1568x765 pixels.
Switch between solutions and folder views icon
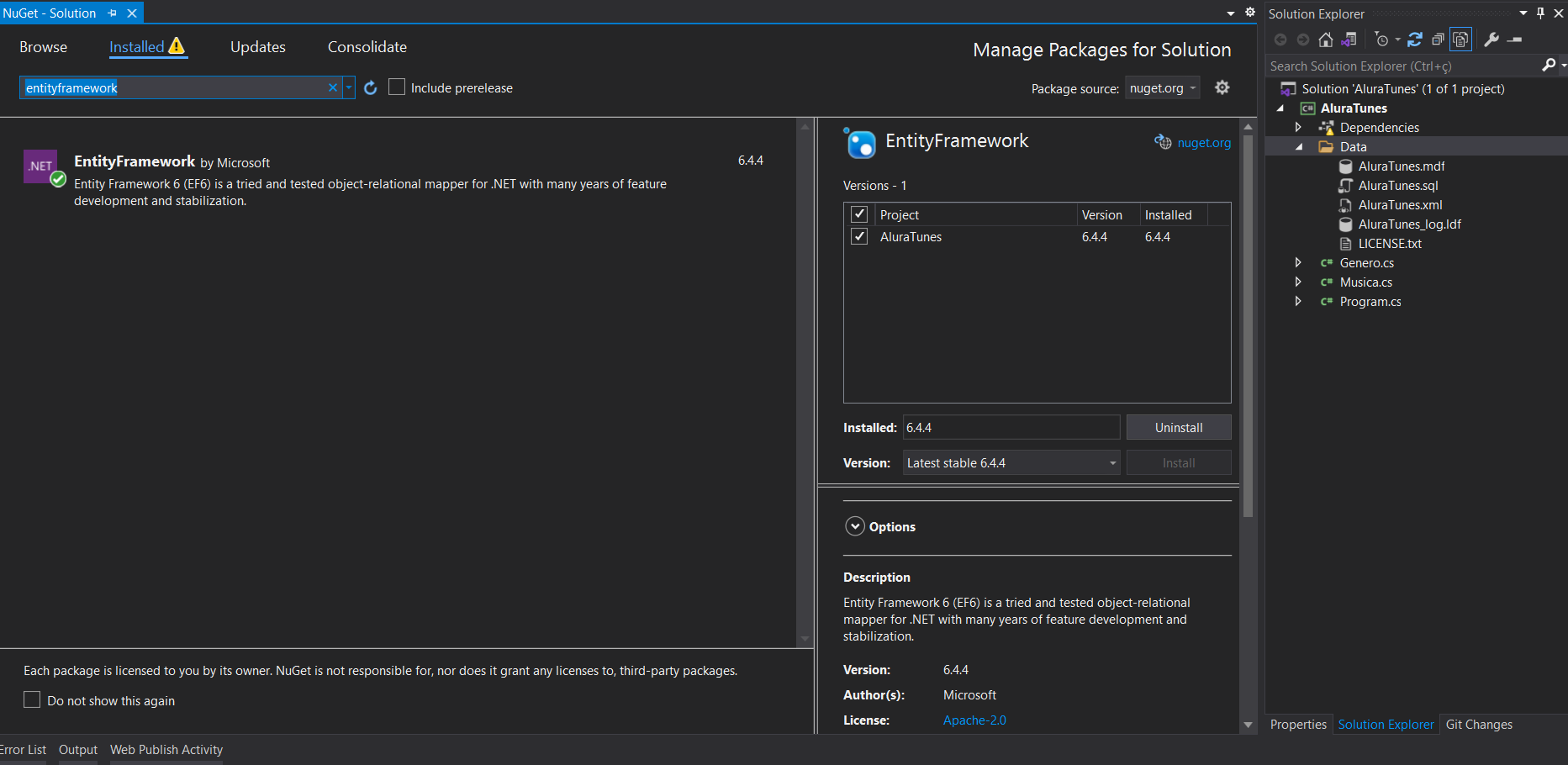(1349, 40)
